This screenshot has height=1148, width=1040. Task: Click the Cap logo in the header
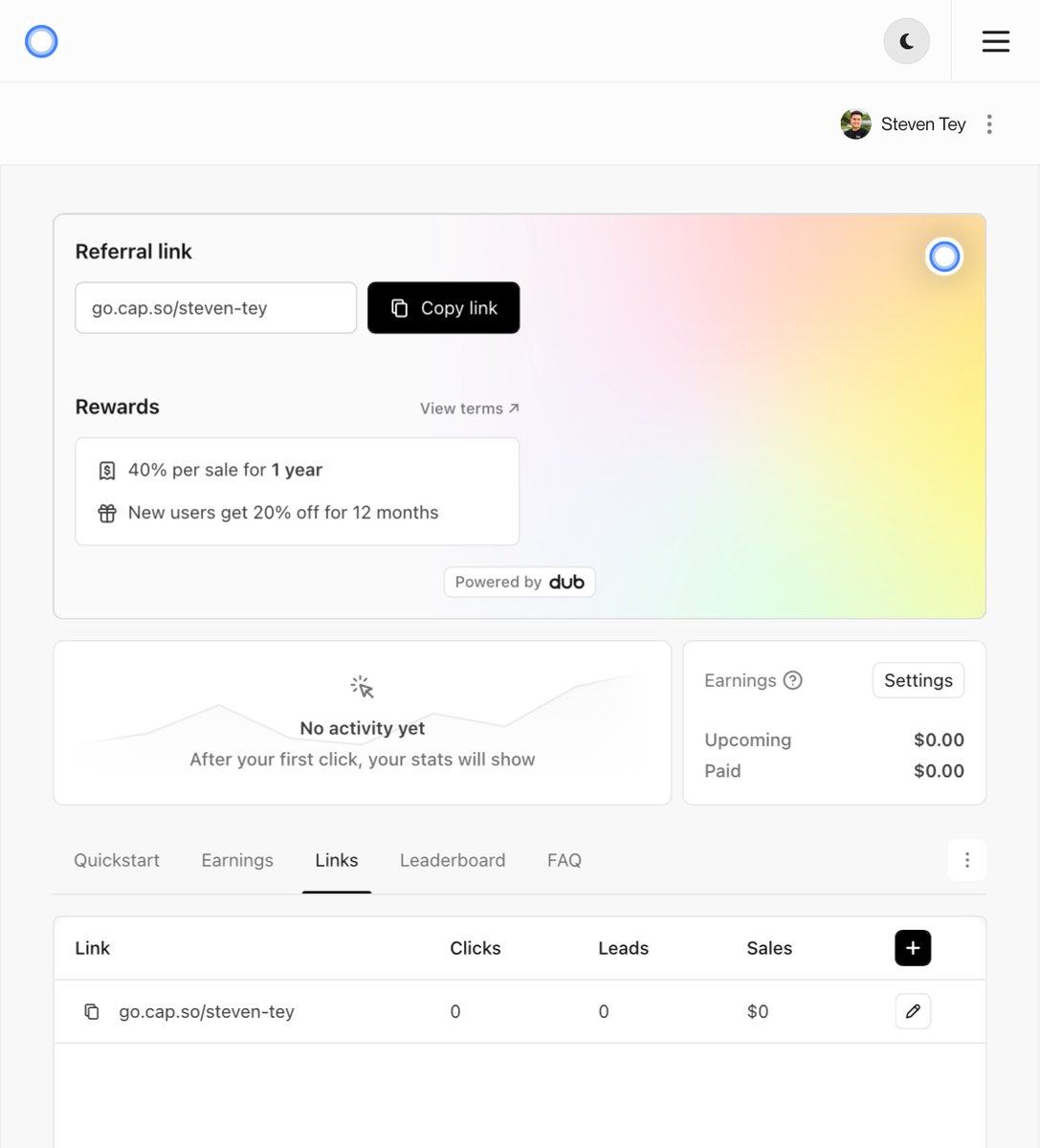coord(41,41)
